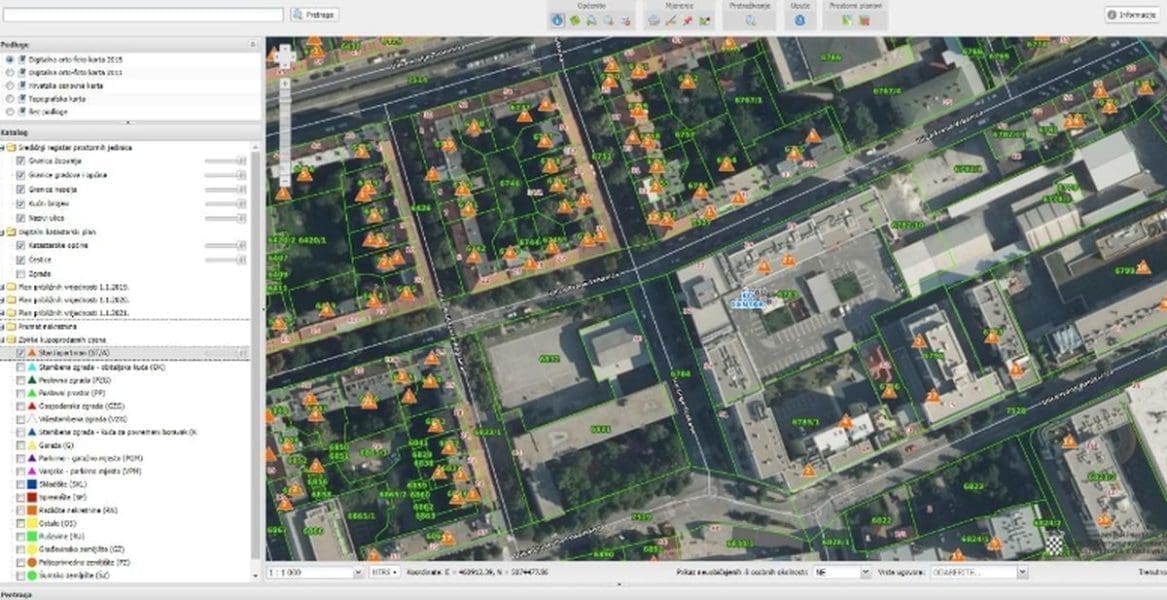Click the Informacije button
Image resolution: width=1167 pixels, height=600 pixels.
click(x=1132, y=15)
